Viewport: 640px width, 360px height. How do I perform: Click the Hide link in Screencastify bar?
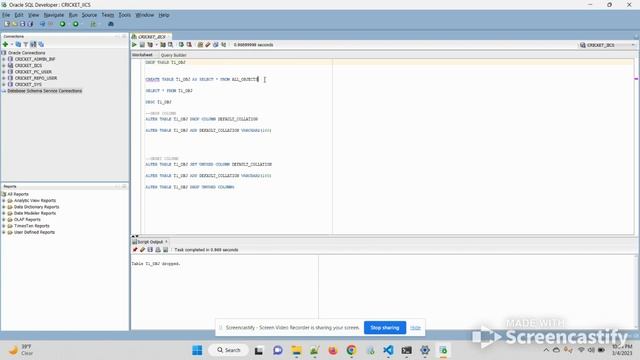tap(415, 328)
